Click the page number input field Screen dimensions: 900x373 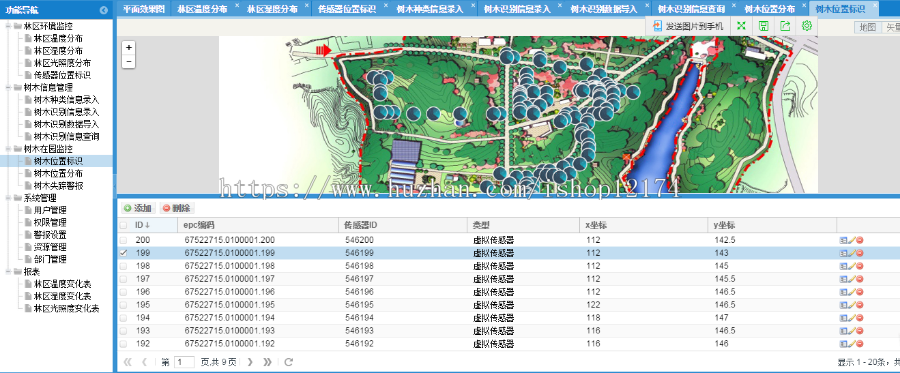(x=185, y=362)
